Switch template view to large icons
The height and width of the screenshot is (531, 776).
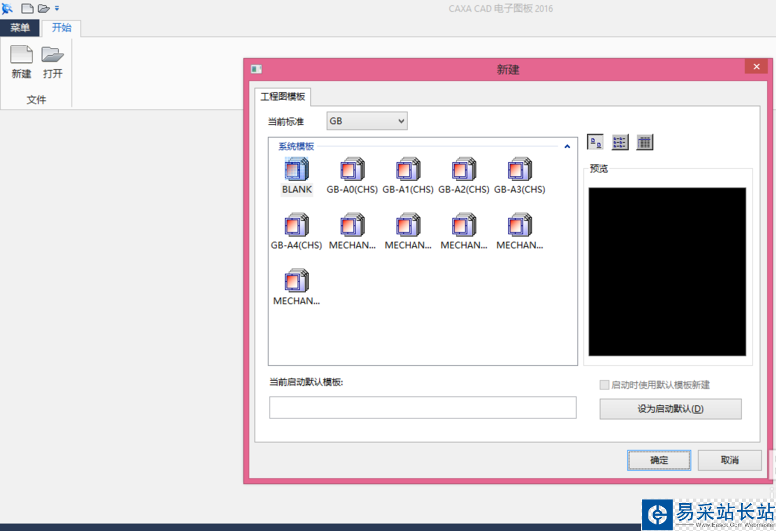pos(595,143)
